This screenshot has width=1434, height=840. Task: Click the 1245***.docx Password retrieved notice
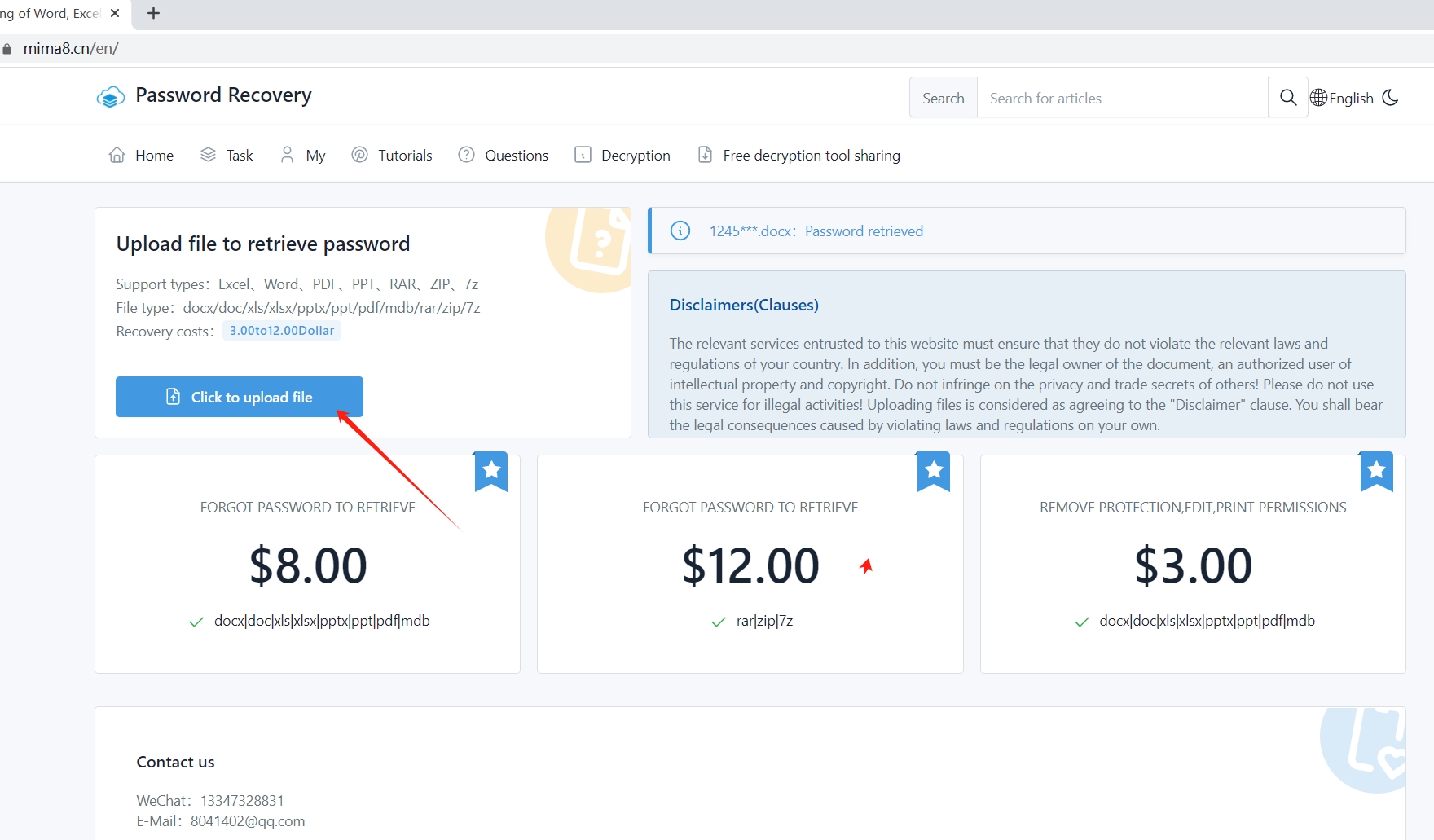tap(816, 231)
